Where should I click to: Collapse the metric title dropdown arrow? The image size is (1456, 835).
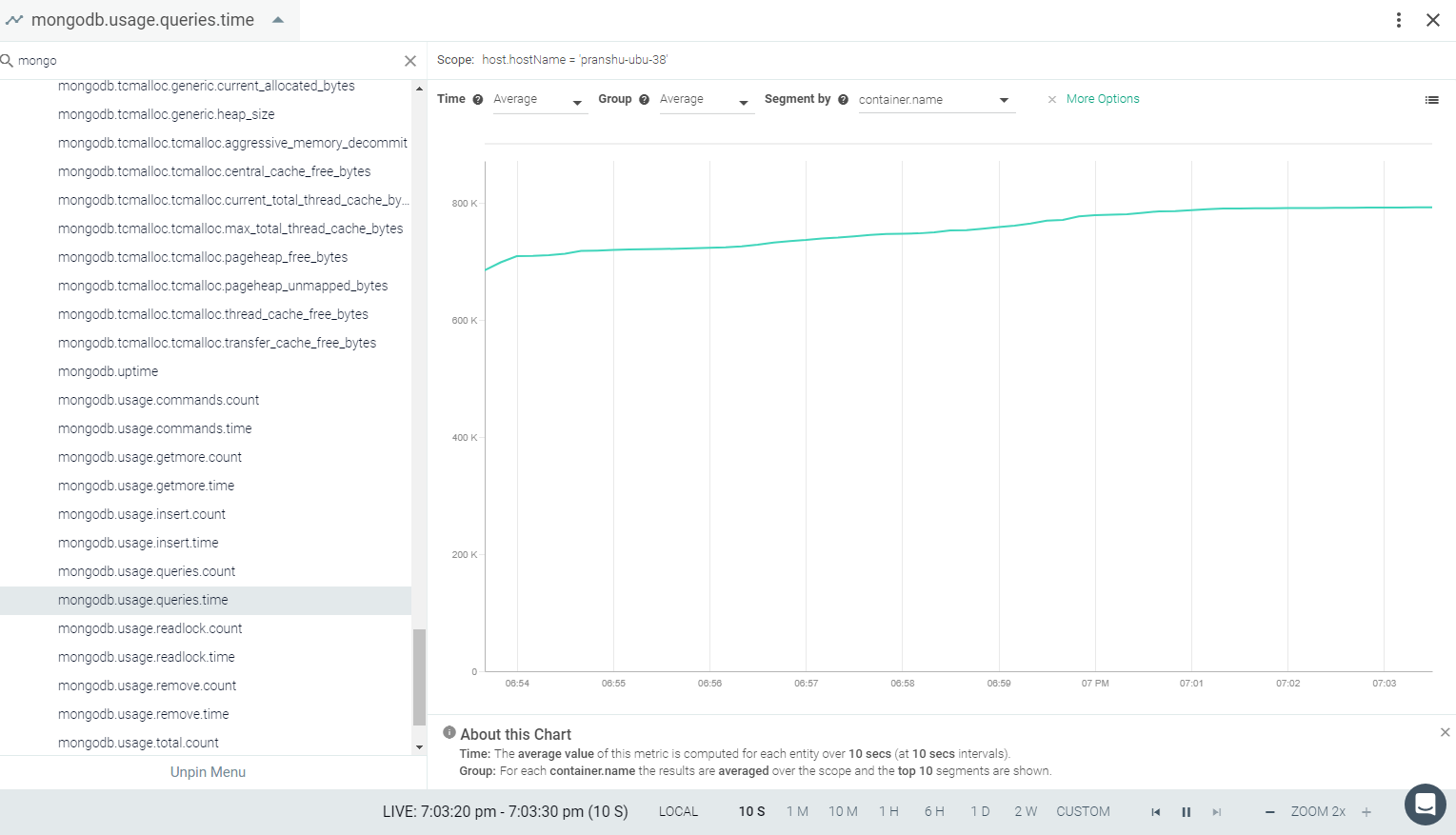pos(278,20)
